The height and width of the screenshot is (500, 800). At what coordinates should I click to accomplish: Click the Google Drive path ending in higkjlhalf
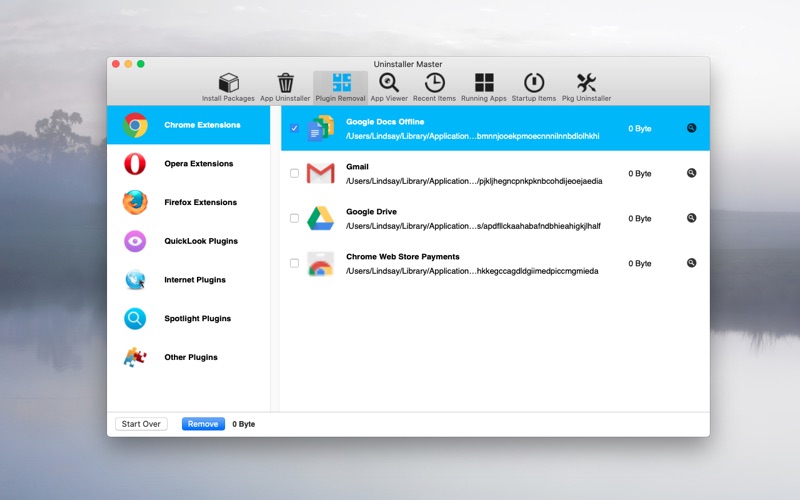click(x=473, y=226)
